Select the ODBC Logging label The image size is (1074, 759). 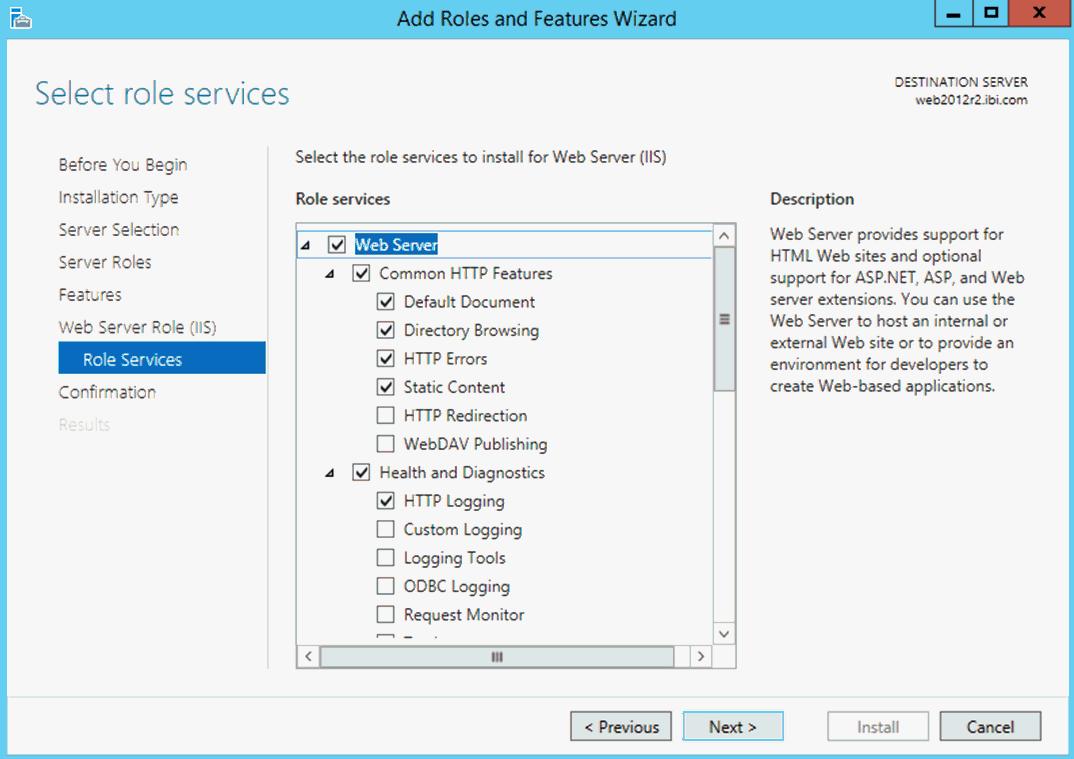457,586
